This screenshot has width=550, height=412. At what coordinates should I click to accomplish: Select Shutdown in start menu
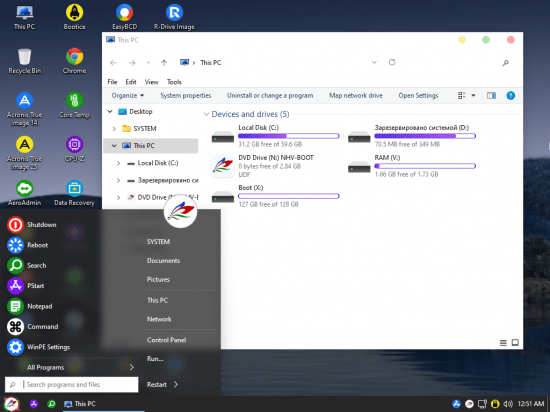click(x=32, y=225)
